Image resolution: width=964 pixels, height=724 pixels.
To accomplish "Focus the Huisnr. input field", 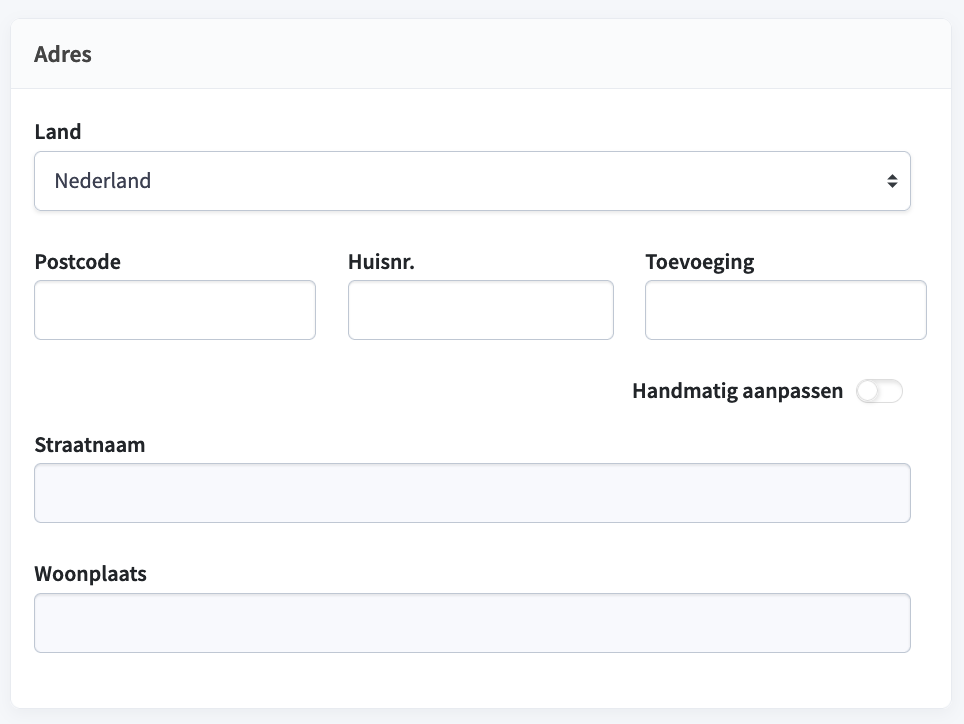I will 481,310.
